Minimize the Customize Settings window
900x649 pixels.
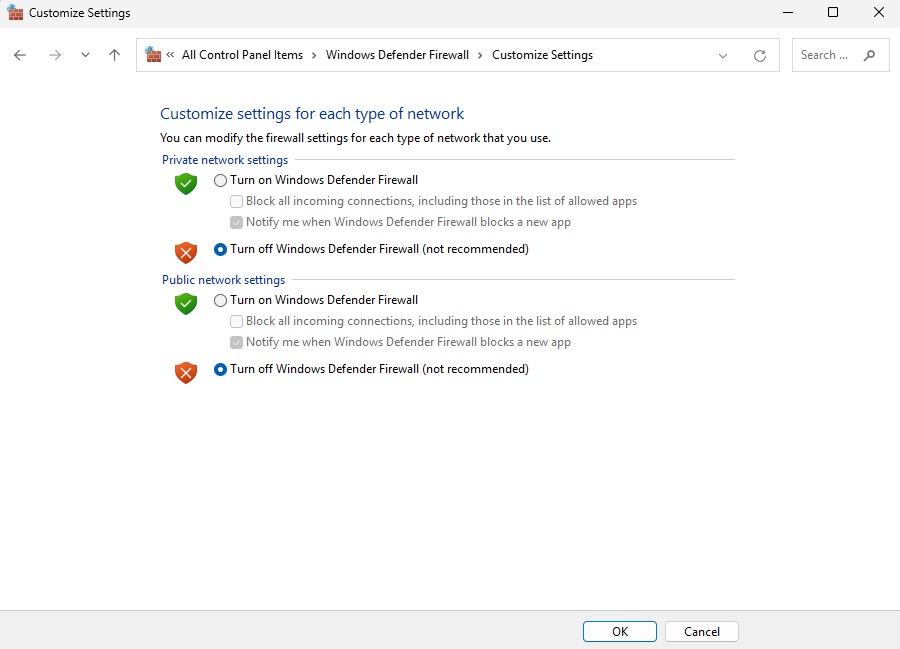pyautogui.click(x=788, y=13)
